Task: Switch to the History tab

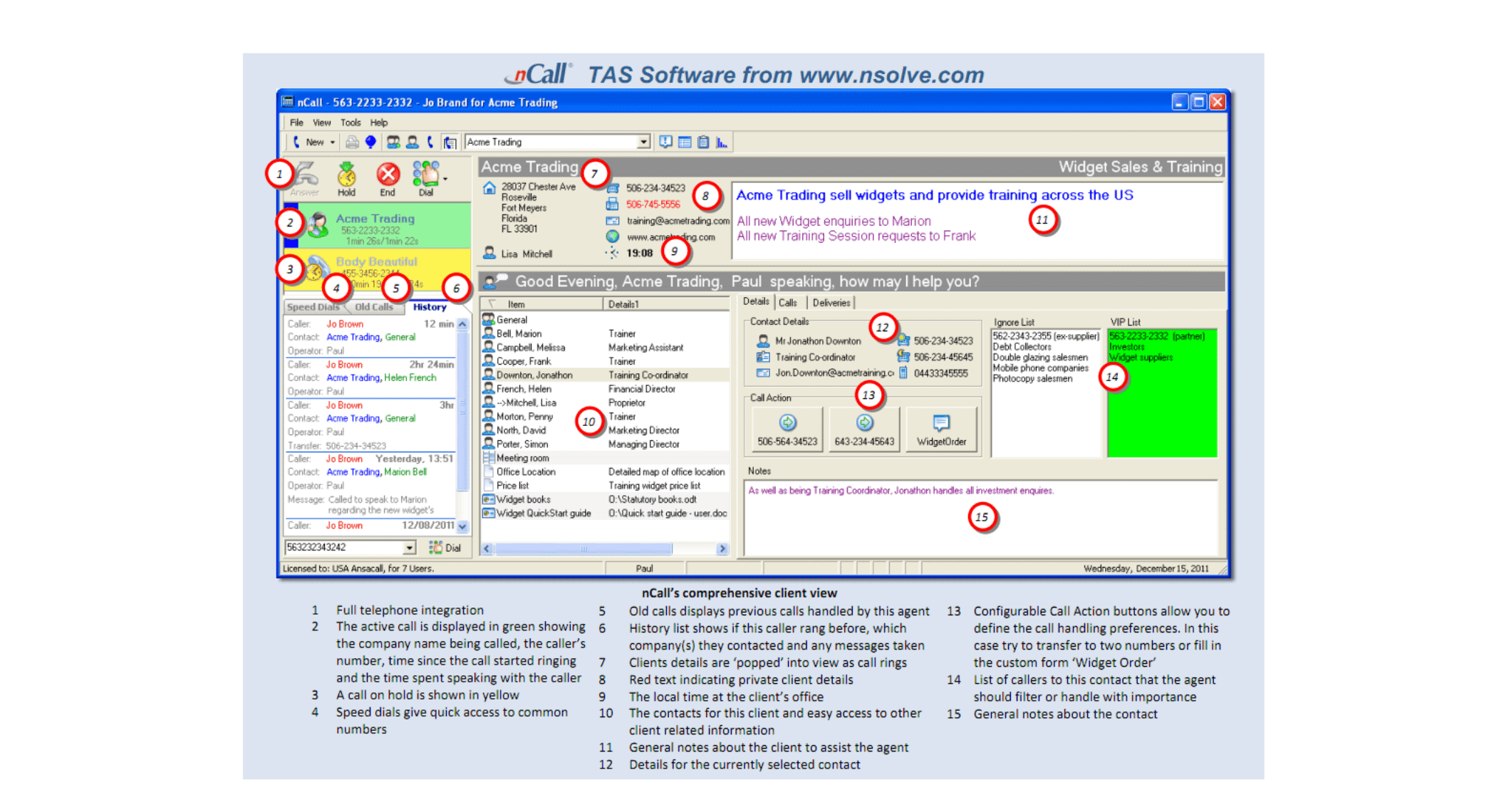Action: 430,307
